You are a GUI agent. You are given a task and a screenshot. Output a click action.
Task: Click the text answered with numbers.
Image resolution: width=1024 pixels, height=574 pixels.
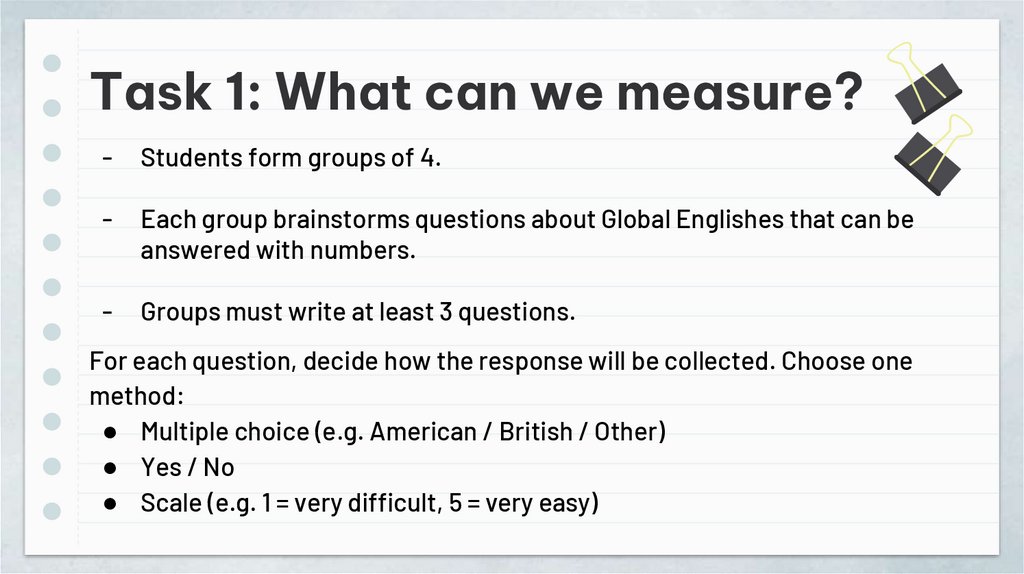277,250
